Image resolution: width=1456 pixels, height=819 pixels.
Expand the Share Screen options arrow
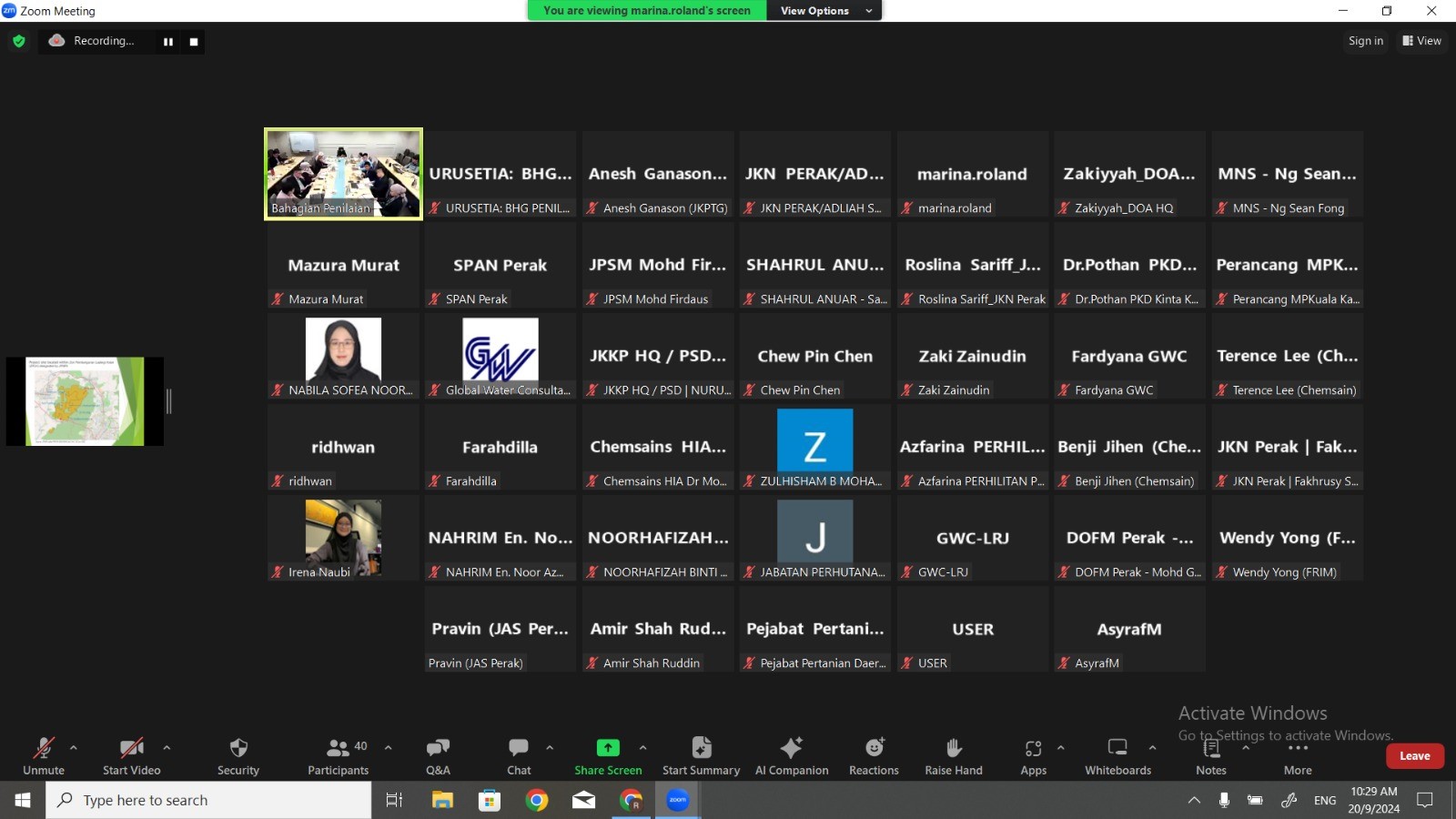643,748
